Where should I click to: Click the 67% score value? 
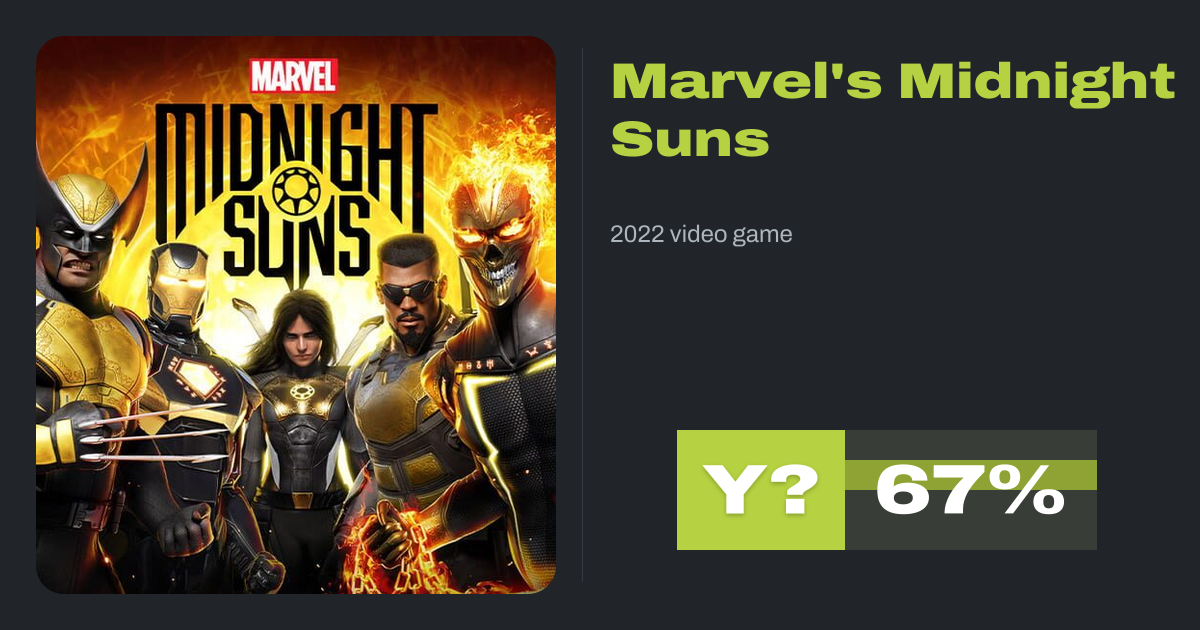[970, 490]
